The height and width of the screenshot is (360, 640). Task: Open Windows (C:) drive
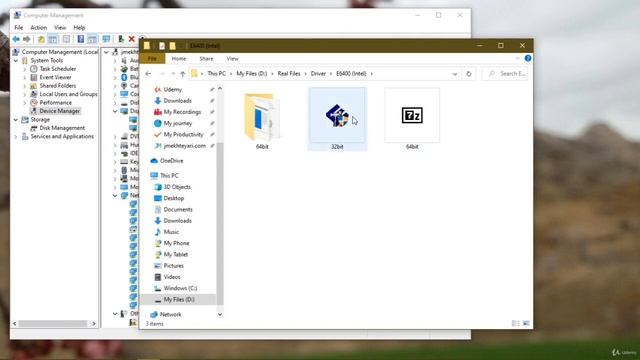180,288
